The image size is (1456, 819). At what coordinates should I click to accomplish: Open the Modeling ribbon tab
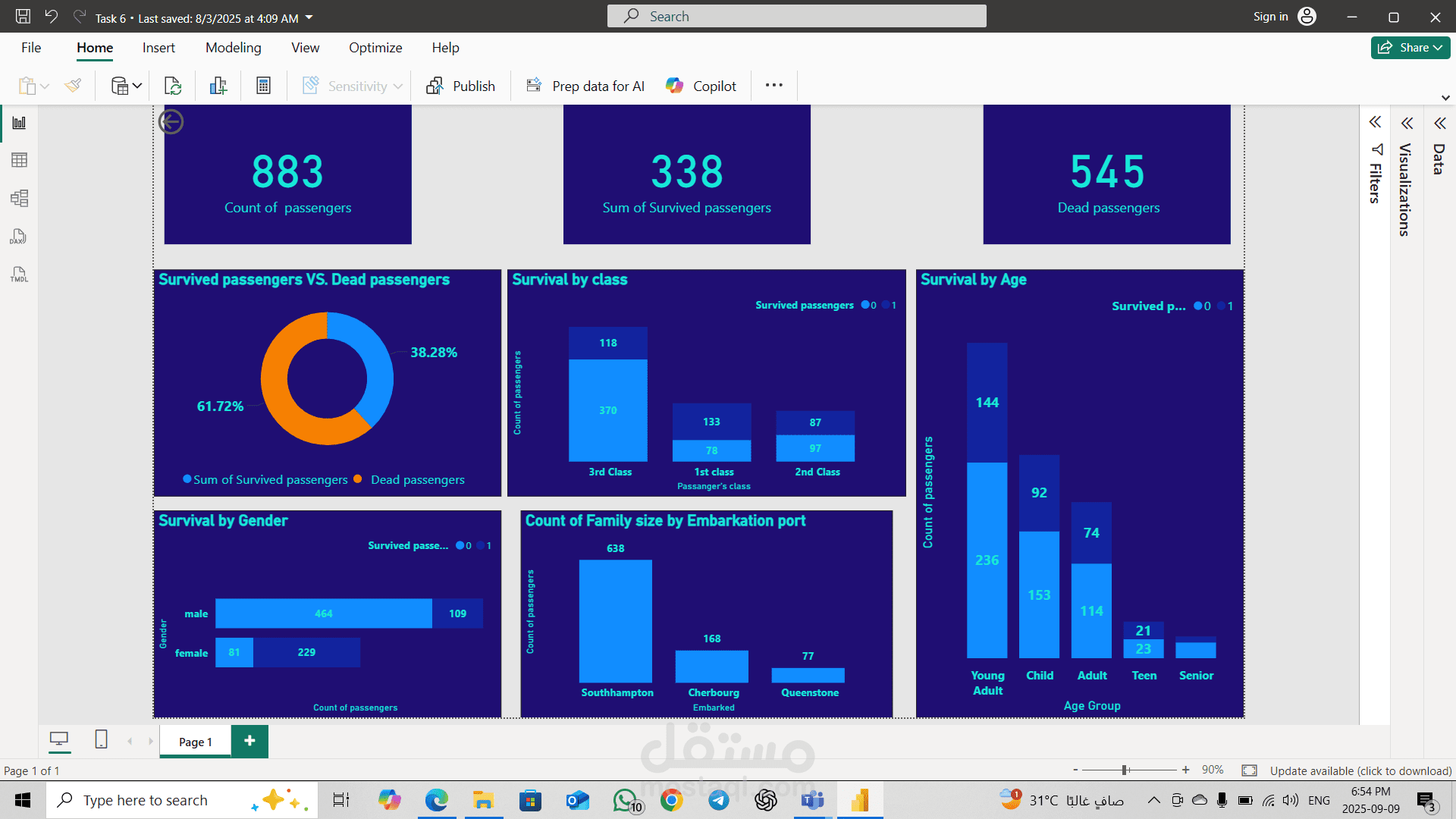(233, 48)
